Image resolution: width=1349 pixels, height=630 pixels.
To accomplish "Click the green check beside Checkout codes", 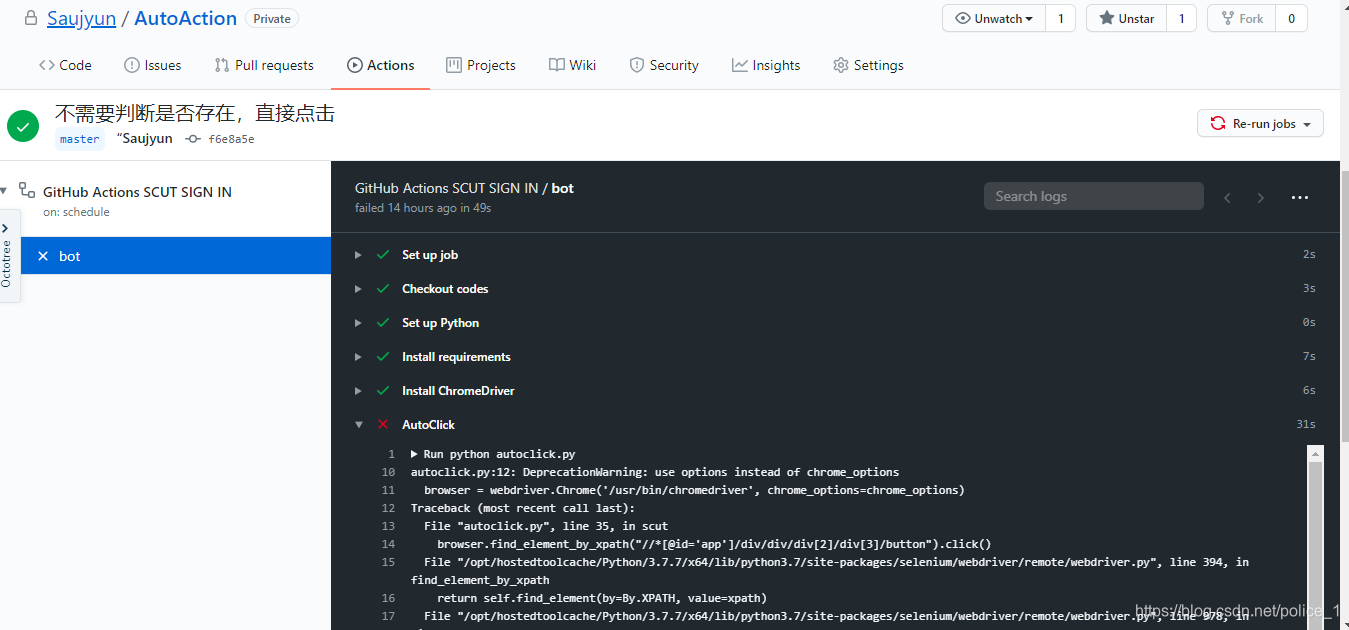I will tap(383, 289).
